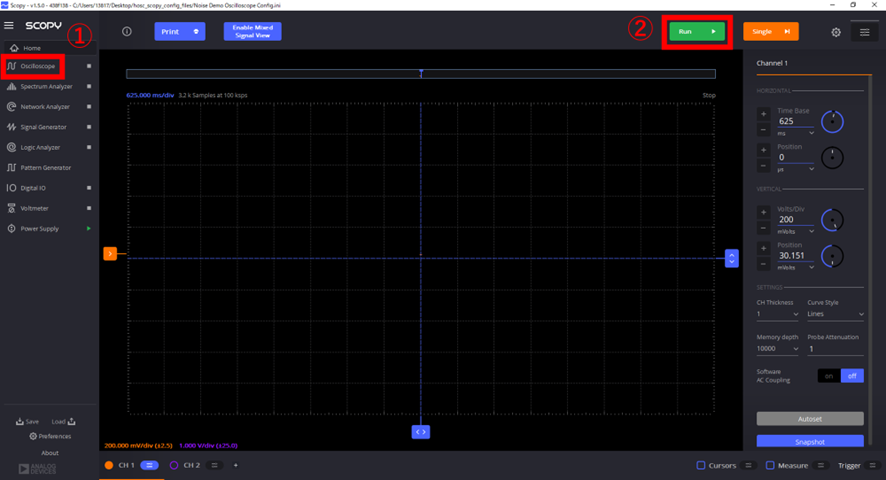Click the vertical Position value 30.151
The image size is (886, 480).
point(796,256)
